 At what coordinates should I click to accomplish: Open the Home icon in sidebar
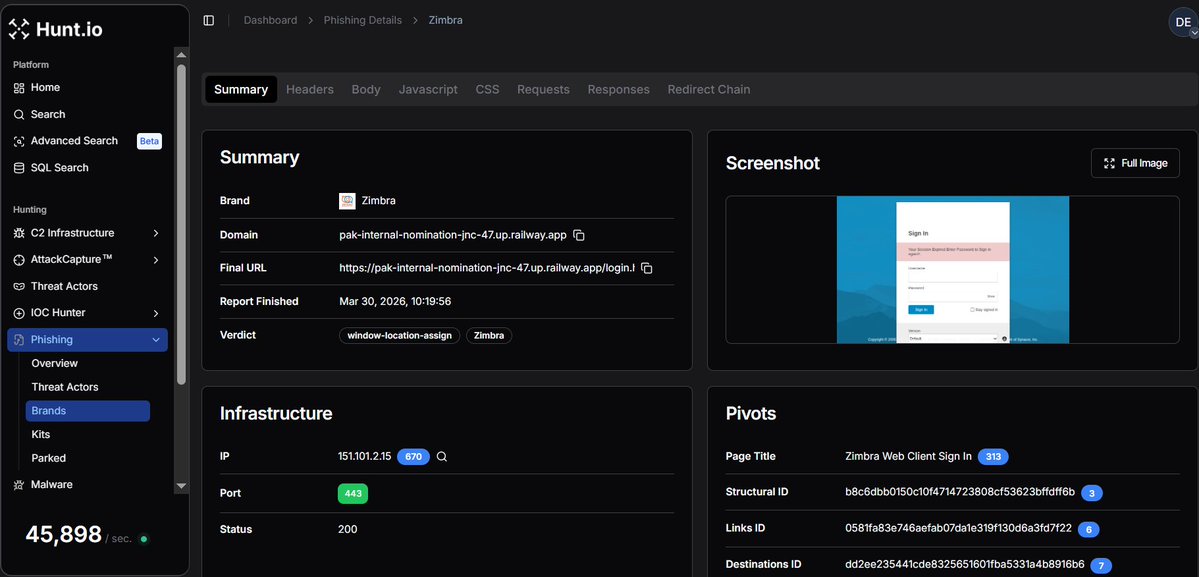click(x=19, y=88)
